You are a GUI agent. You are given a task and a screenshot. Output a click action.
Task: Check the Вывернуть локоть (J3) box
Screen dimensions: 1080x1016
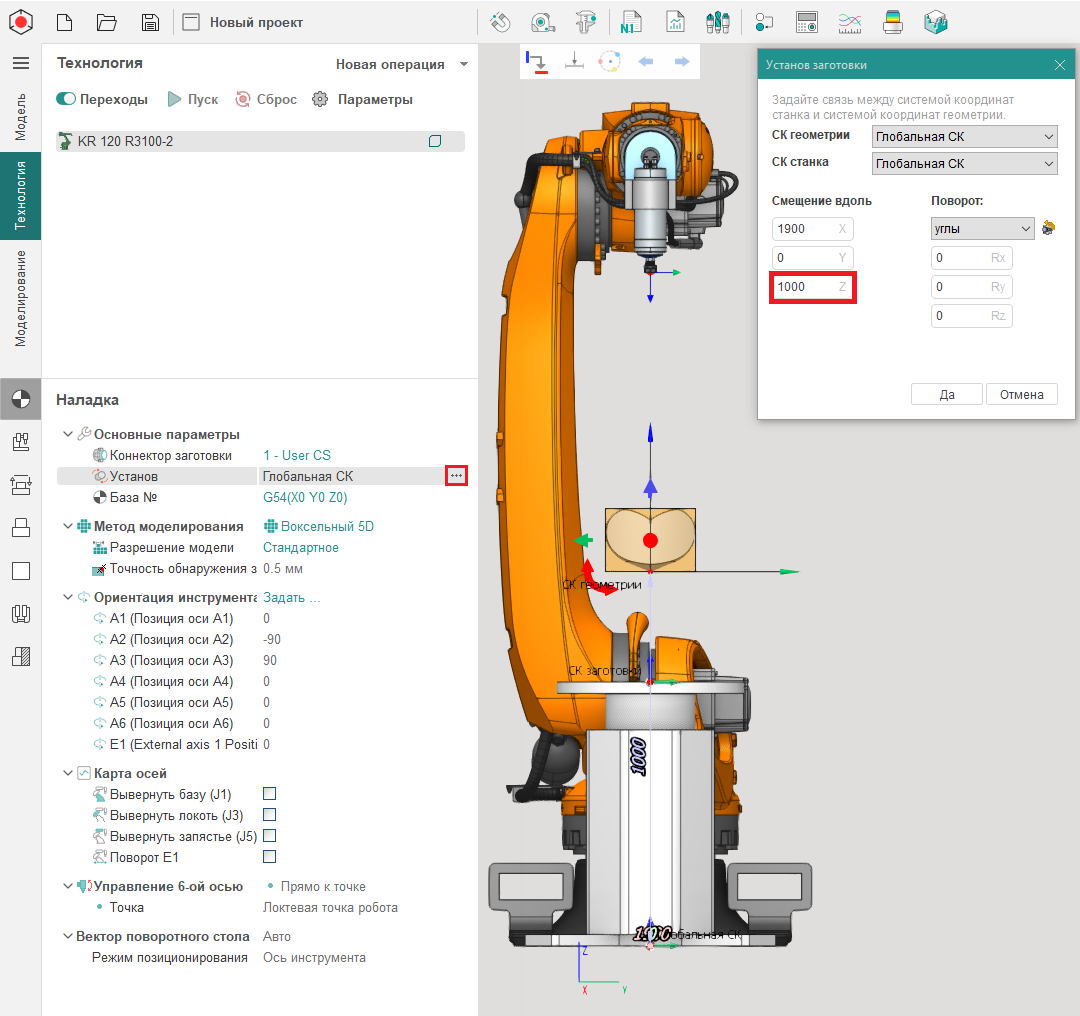click(x=269, y=815)
